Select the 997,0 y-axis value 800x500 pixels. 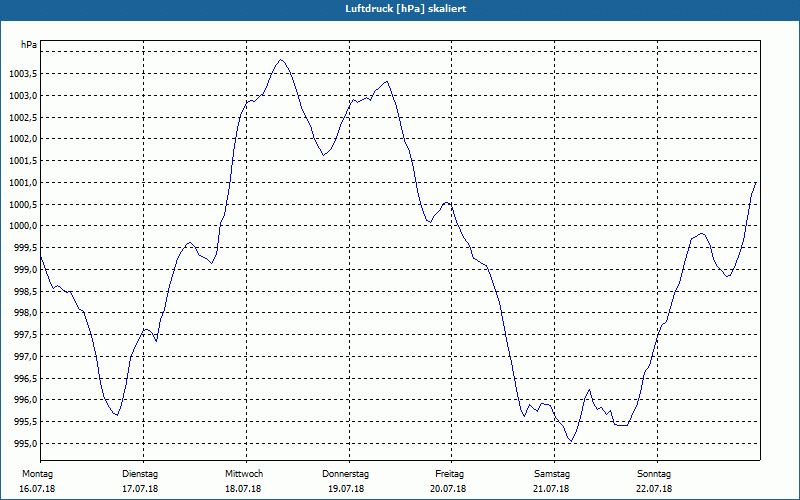[25, 357]
